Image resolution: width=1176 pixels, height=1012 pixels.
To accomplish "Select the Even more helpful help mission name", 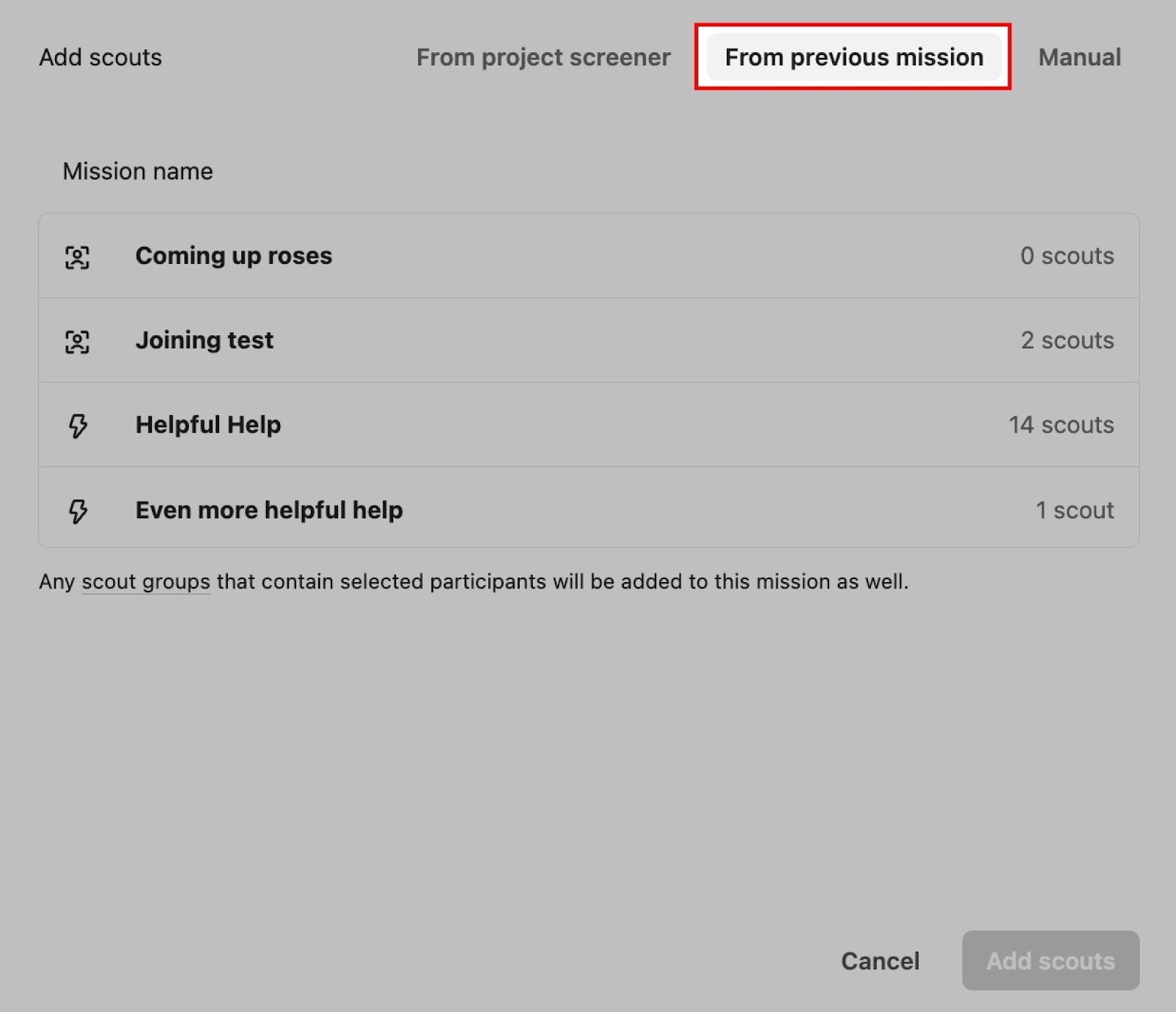I will [269, 510].
